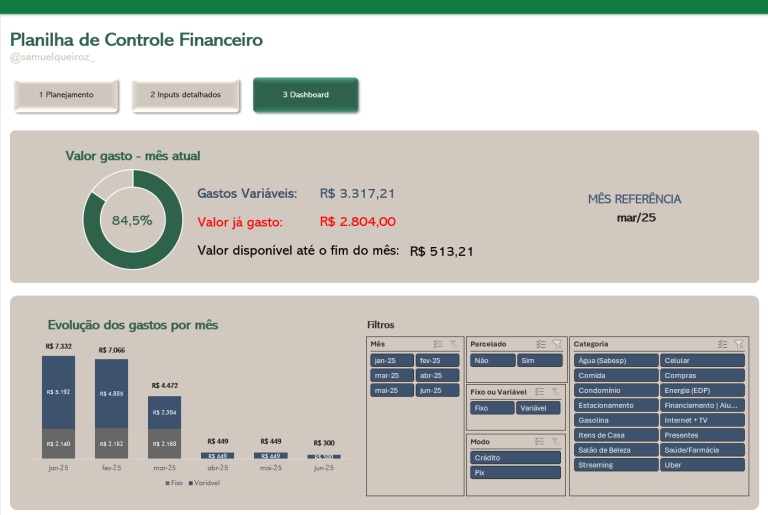Select Crédito payment mode filter
Viewport: 768px width, 515px height.
pos(515,457)
